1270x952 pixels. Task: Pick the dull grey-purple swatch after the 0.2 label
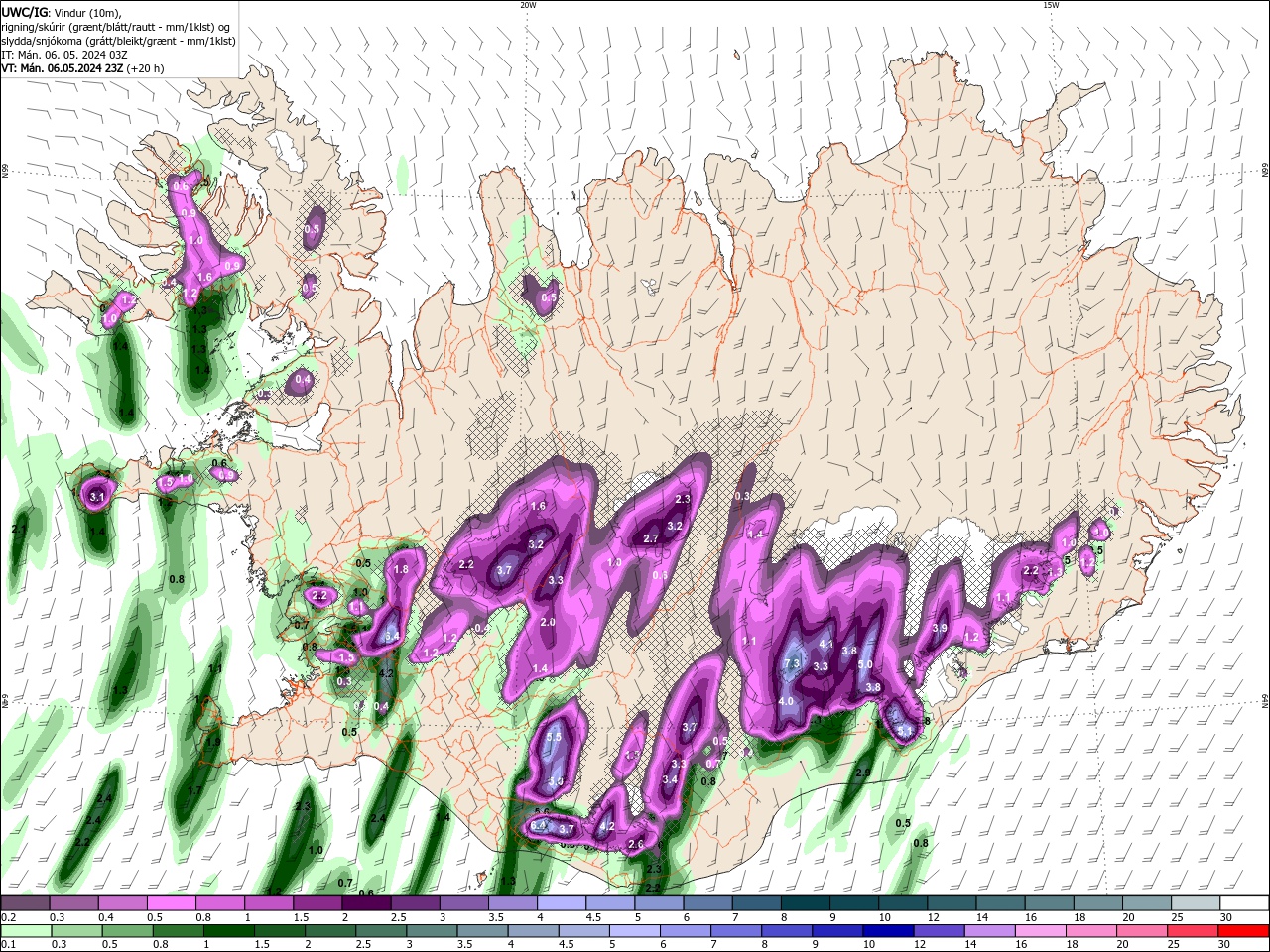(25, 902)
